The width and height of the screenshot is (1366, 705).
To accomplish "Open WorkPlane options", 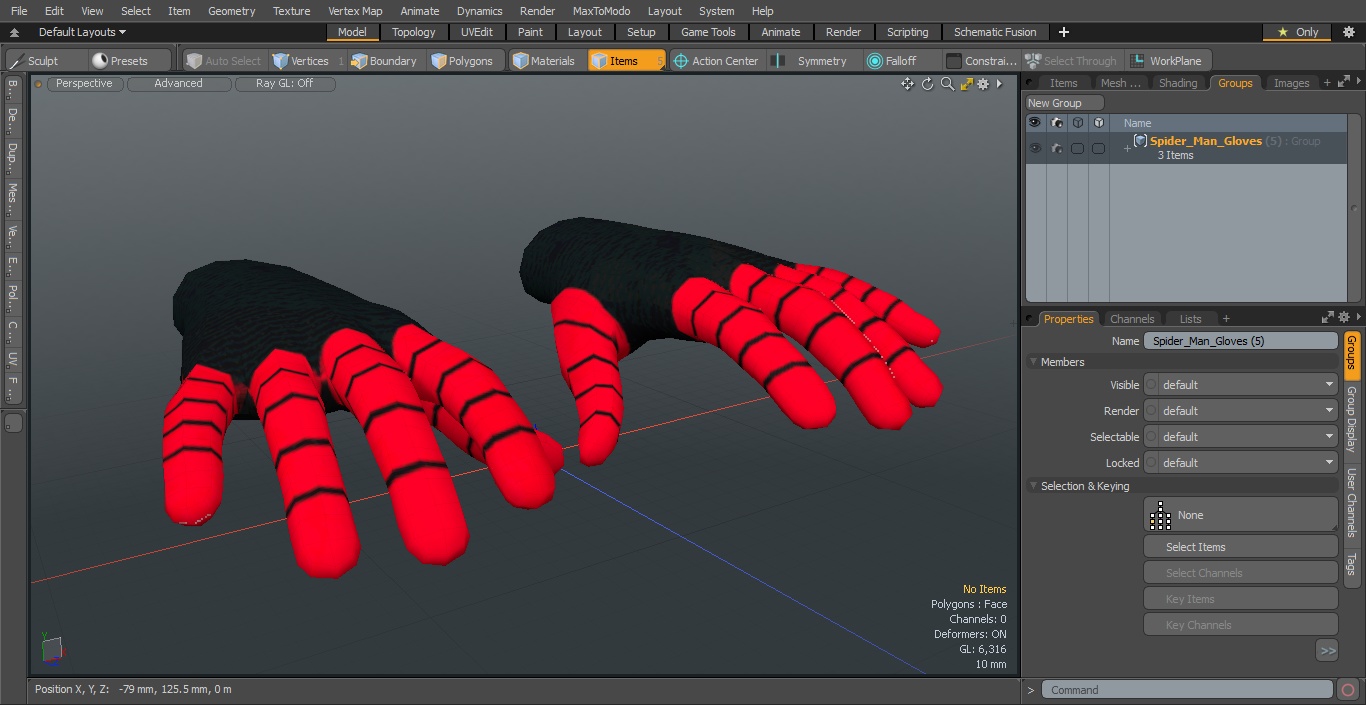I will (1167, 61).
